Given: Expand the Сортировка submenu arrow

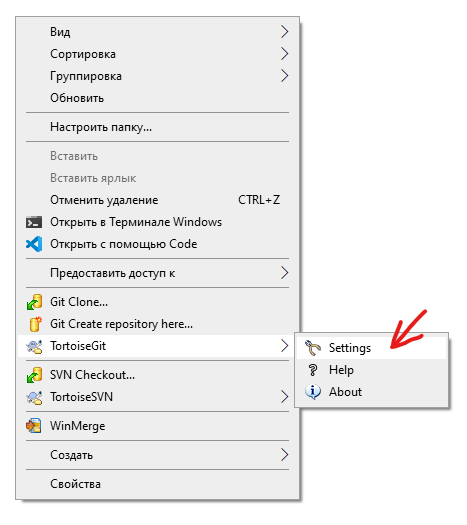Looking at the screenshot, I should (x=284, y=54).
